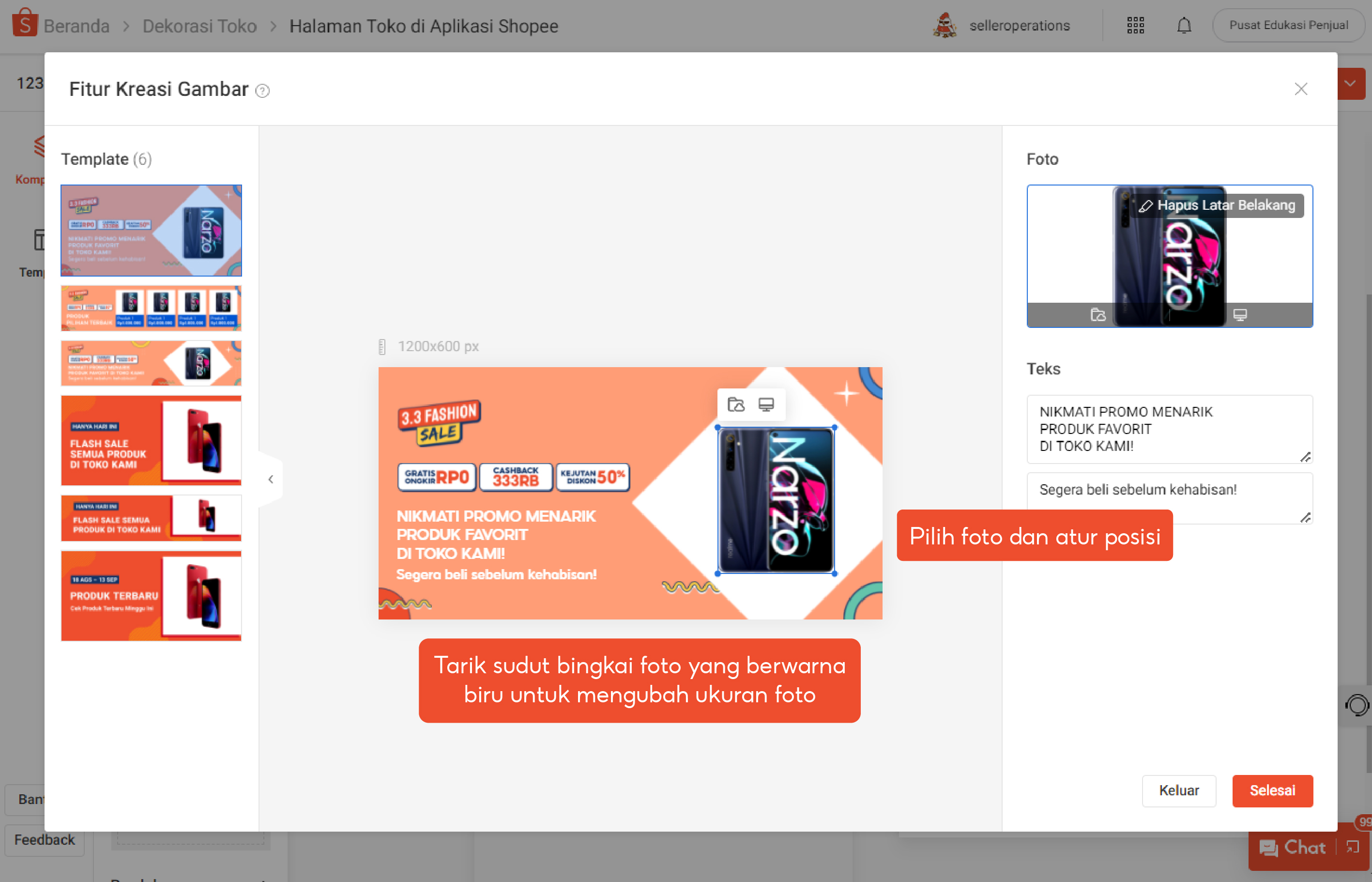The height and width of the screenshot is (882, 1372).
Task: Click the computer upload icon in the Foto preview bar
Action: click(1240, 314)
